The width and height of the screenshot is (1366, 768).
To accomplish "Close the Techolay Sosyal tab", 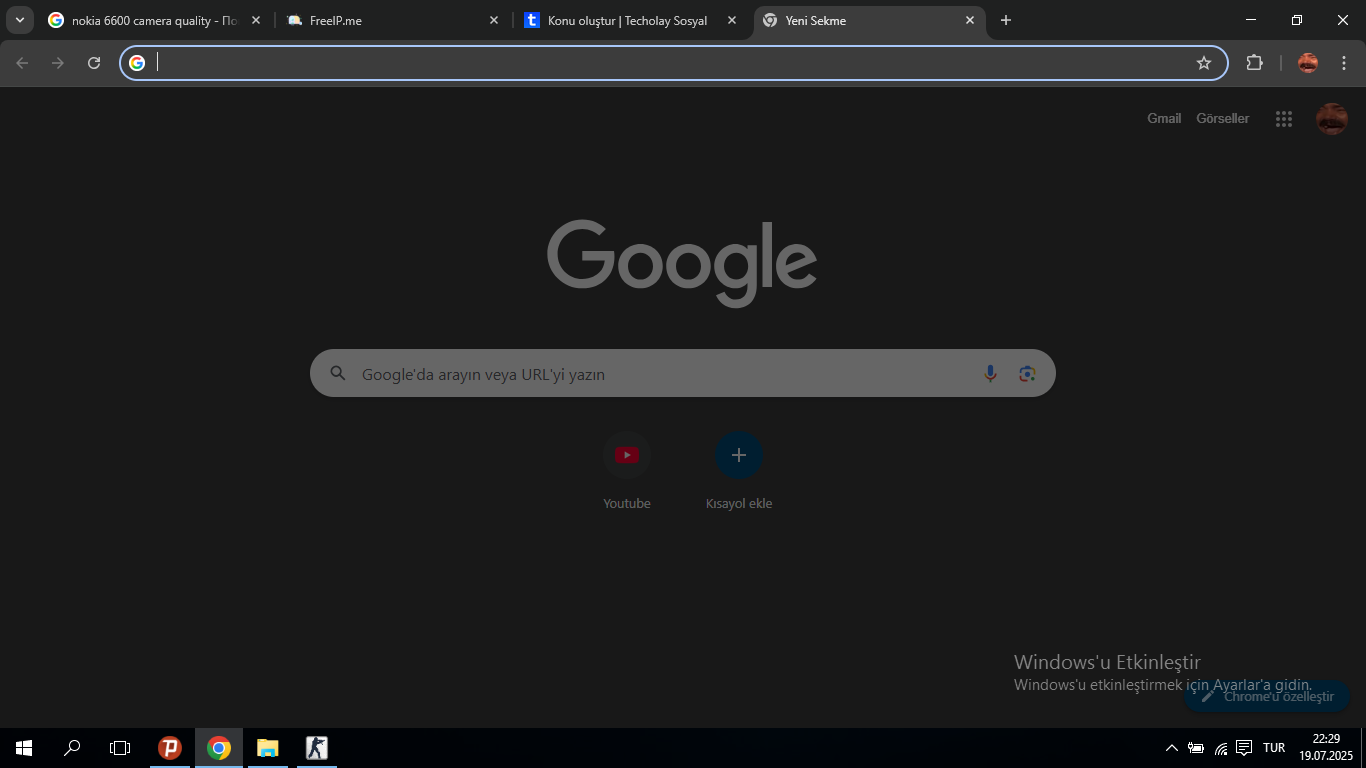I will pyautogui.click(x=731, y=20).
